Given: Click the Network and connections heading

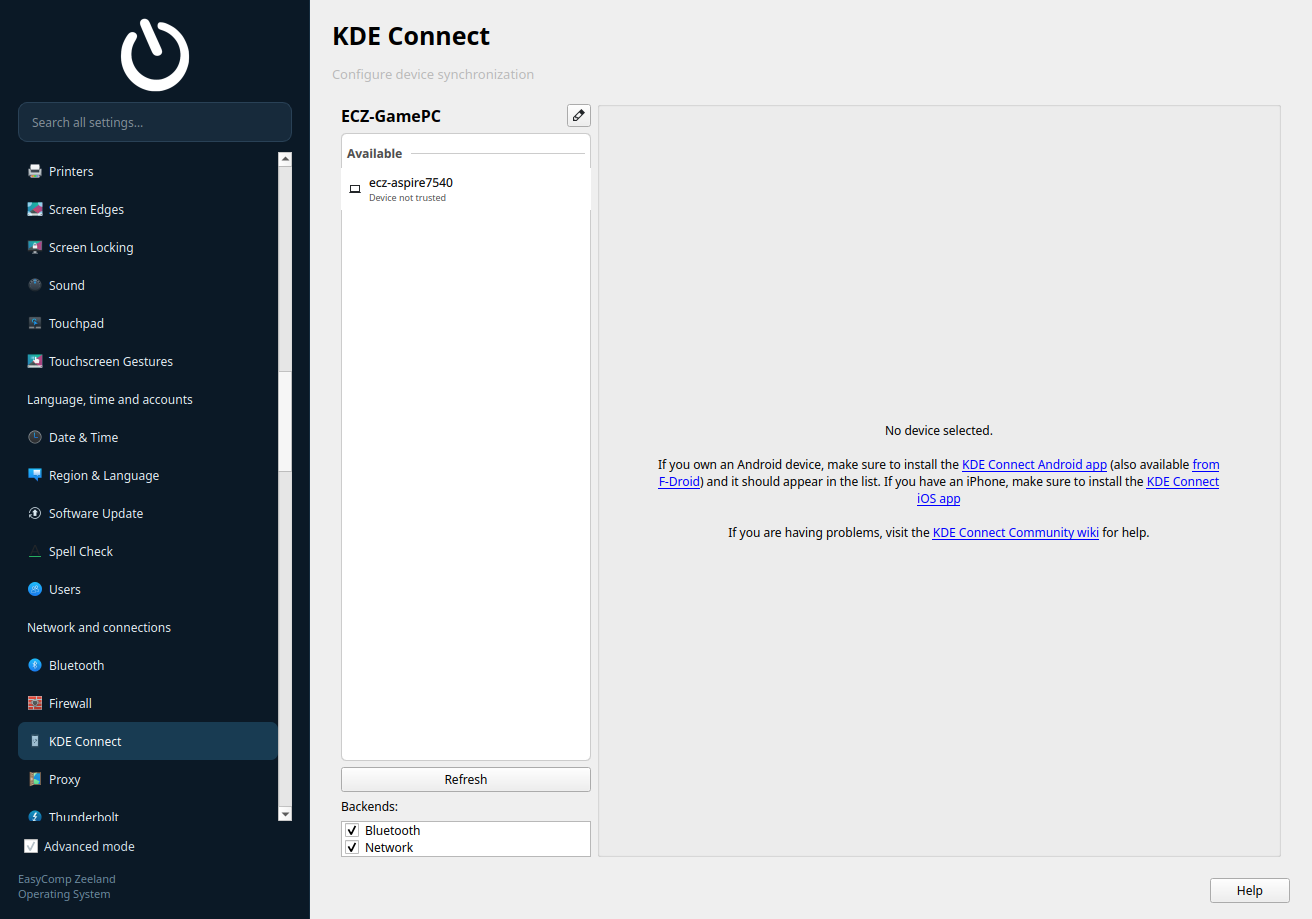Looking at the screenshot, I should (99, 627).
